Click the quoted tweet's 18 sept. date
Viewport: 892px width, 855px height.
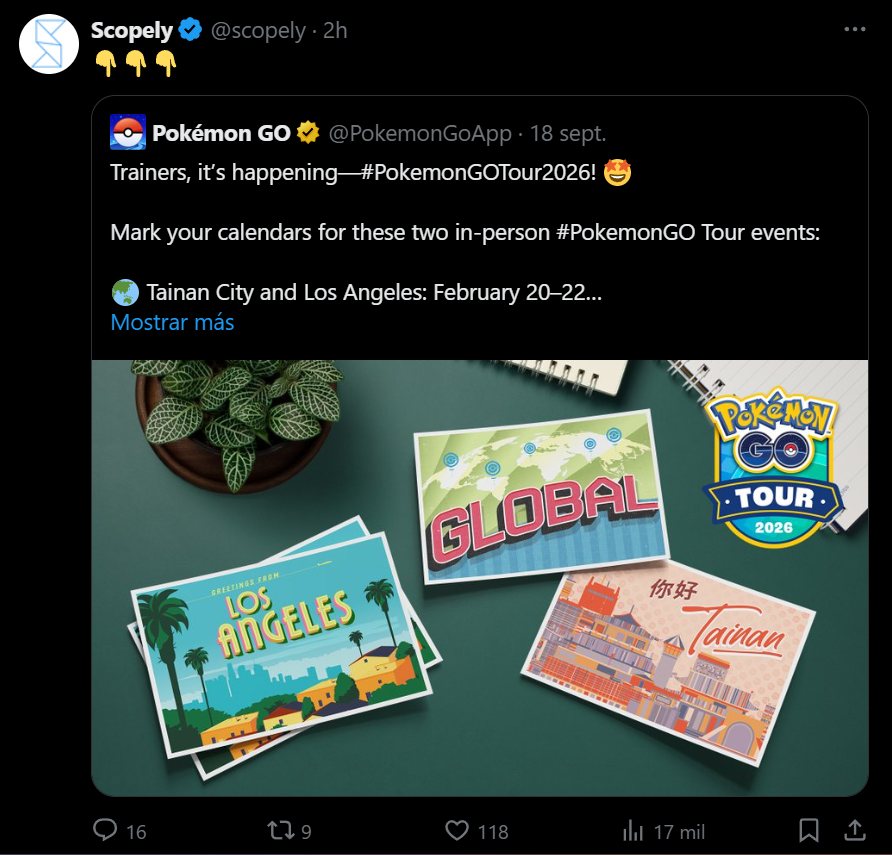point(567,133)
